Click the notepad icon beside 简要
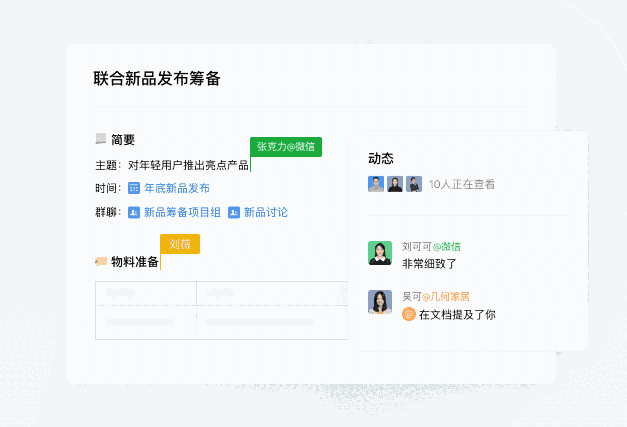This screenshot has width=627, height=427. coord(101,139)
